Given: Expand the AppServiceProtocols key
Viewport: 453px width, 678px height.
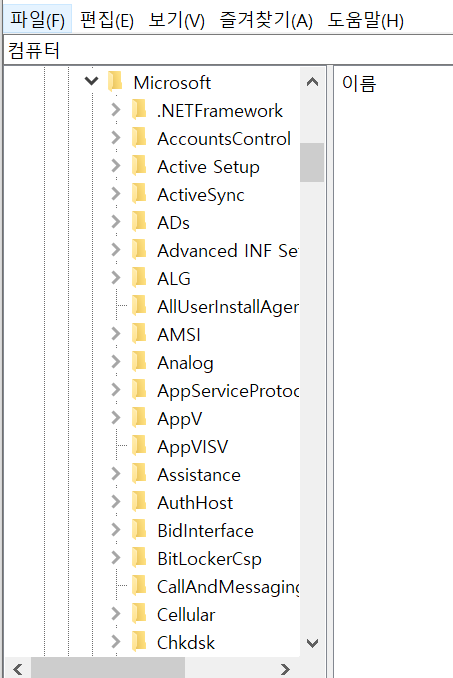Looking at the screenshot, I should click(x=115, y=390).
